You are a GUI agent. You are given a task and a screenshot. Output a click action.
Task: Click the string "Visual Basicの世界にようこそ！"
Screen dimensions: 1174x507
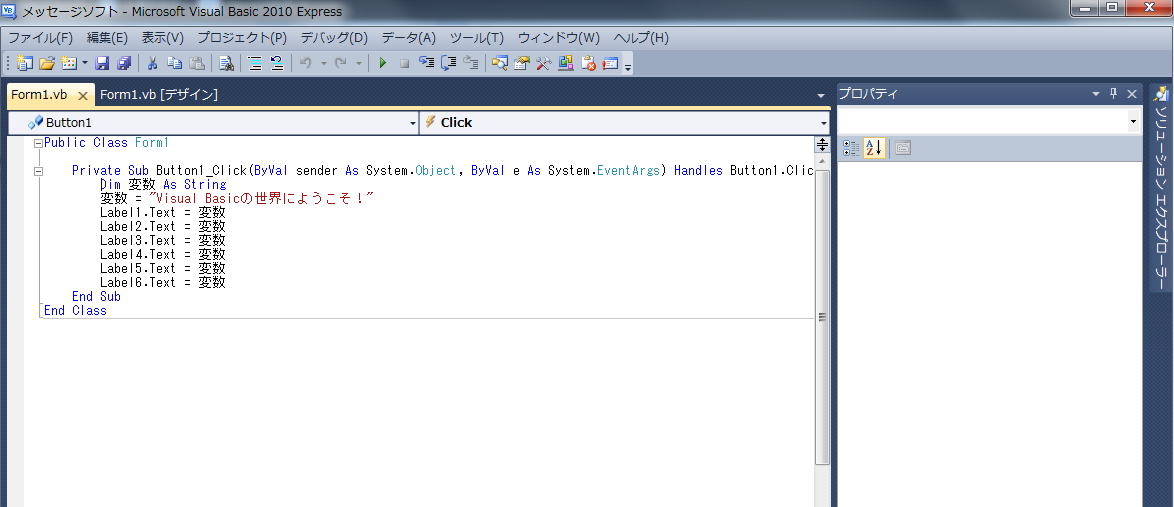(x=261, y=198)
